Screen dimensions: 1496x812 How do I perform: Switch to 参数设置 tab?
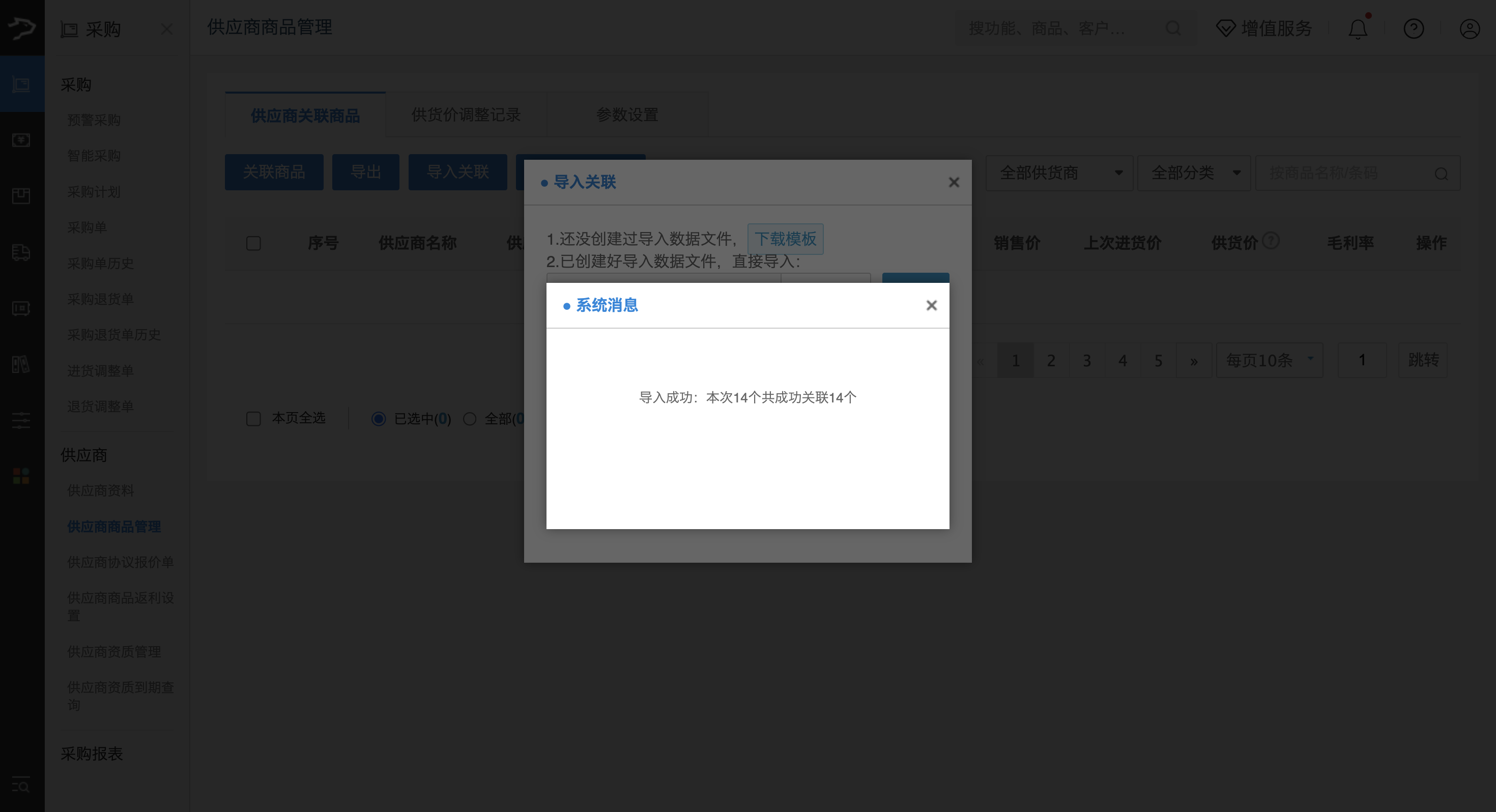(627, 115)
